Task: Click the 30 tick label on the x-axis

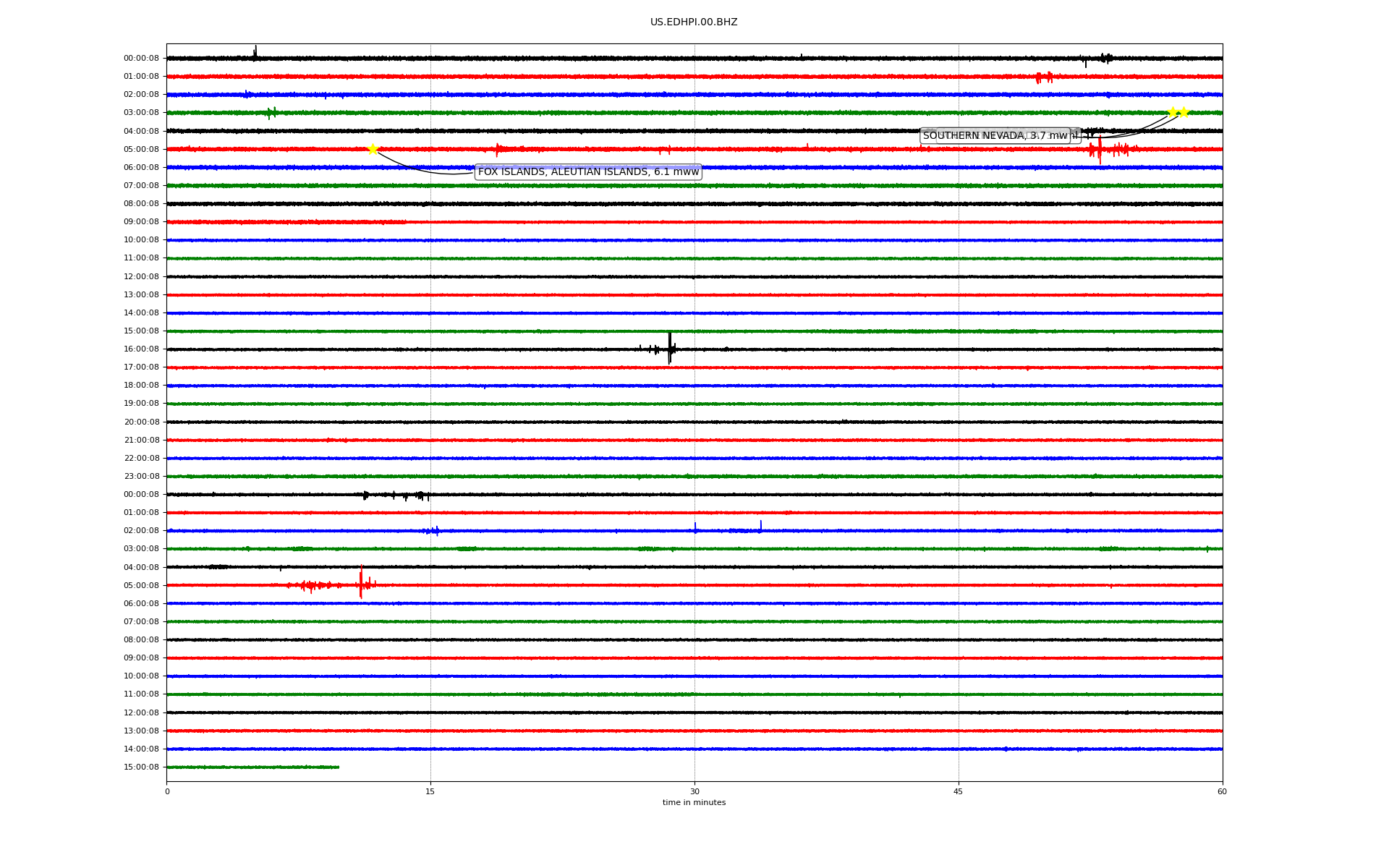Action: click(694, 791)
